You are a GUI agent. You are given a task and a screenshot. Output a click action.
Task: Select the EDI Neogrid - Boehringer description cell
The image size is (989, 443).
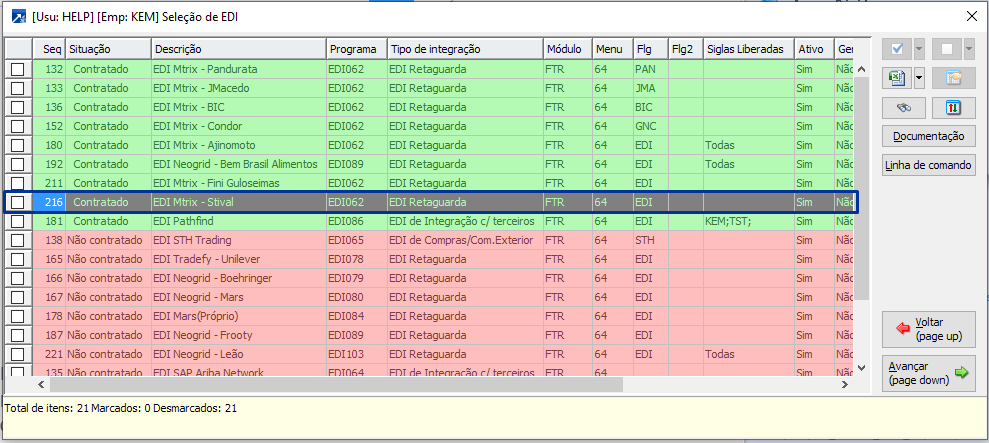pos(239,278)
